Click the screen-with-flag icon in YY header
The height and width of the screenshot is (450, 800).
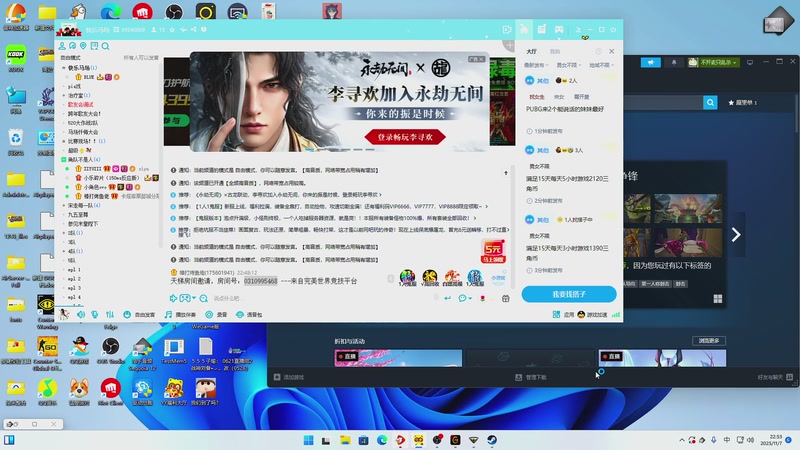[541, 30]
